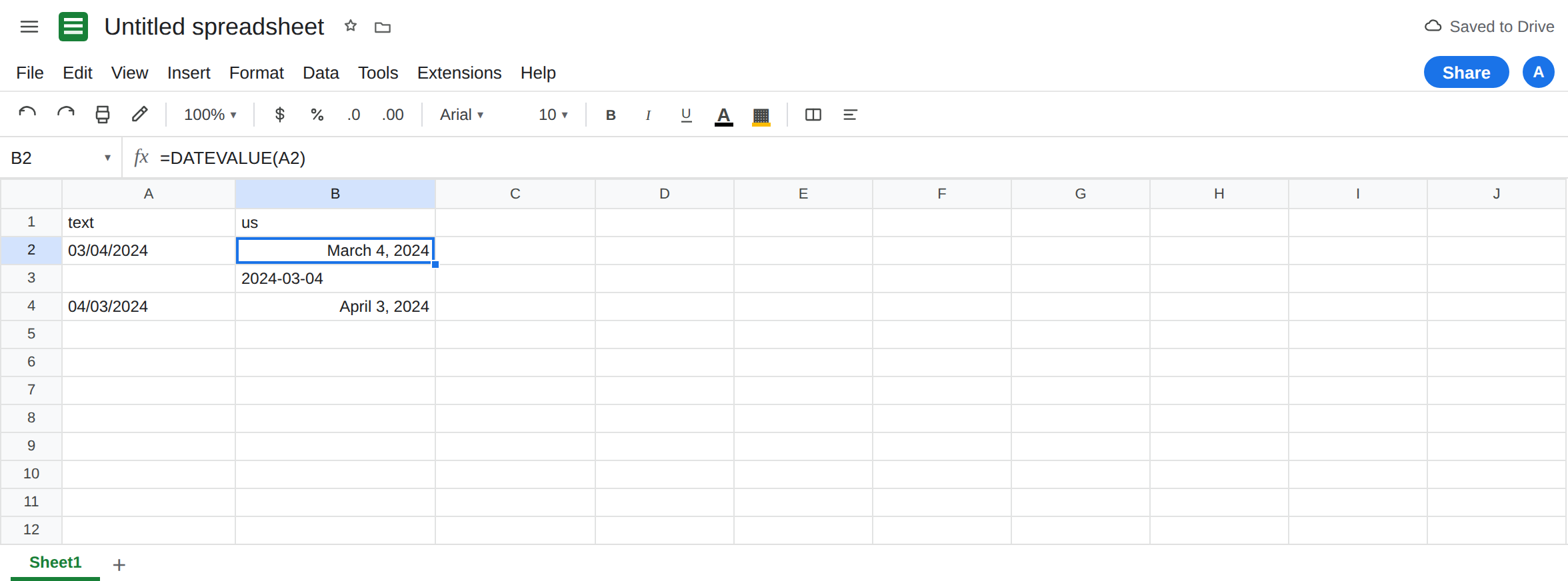
Task: Open the Extensions menu
Action: [459, 73]
